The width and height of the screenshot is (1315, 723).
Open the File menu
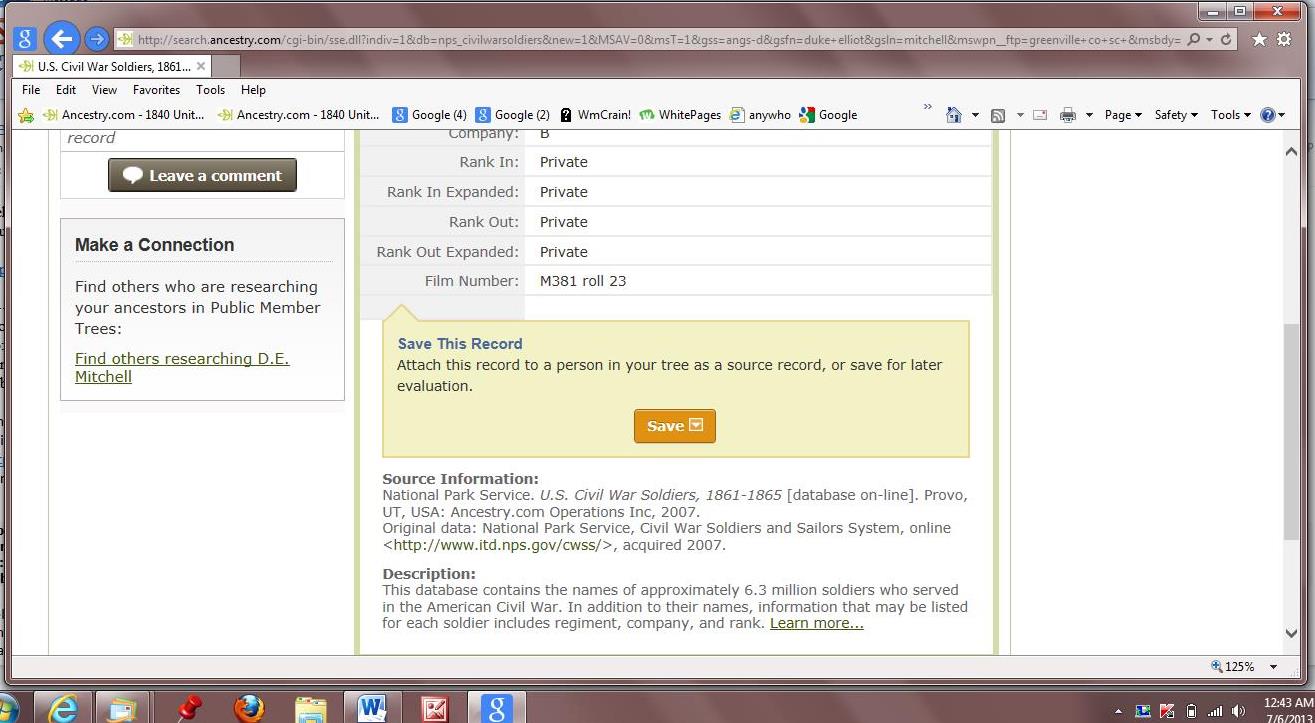point(31,90)
